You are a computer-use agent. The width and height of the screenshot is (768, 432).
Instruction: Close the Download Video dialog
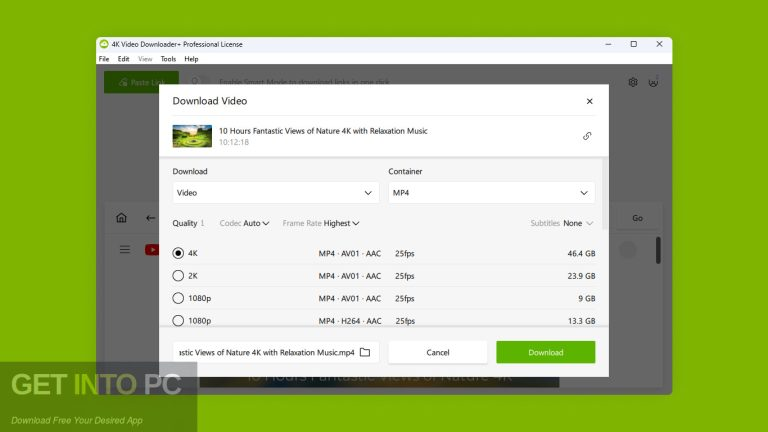coord(589,101)
